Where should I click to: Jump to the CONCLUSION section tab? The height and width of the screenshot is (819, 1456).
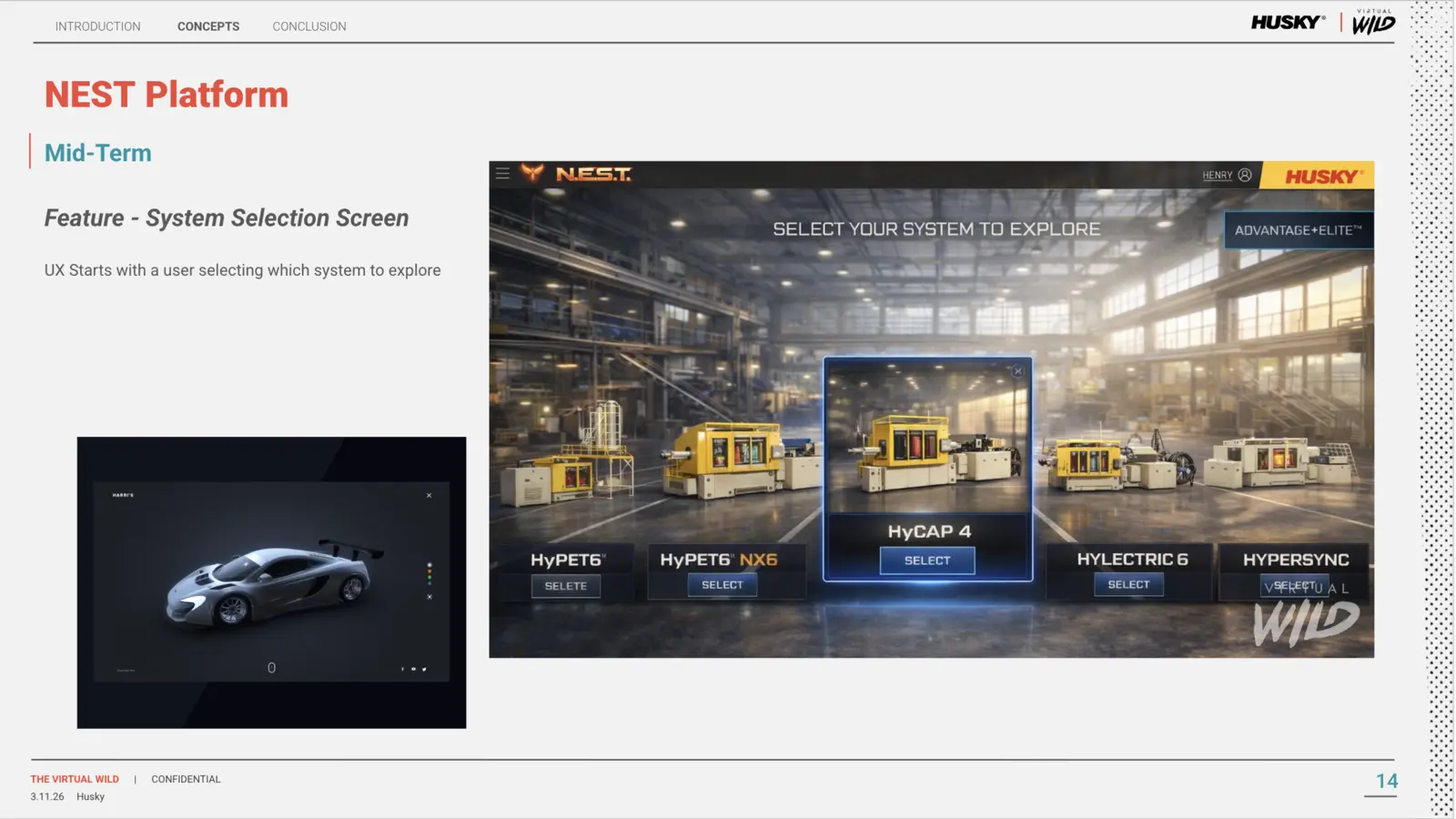coord(309,26)
